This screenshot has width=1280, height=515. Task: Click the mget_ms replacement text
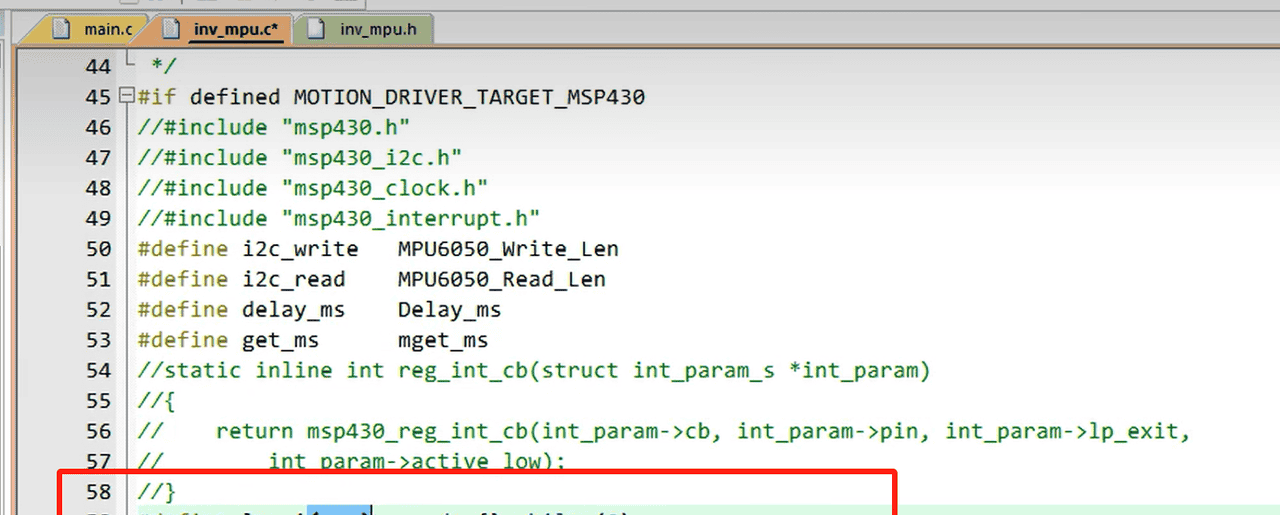click(x=443, y=340)
